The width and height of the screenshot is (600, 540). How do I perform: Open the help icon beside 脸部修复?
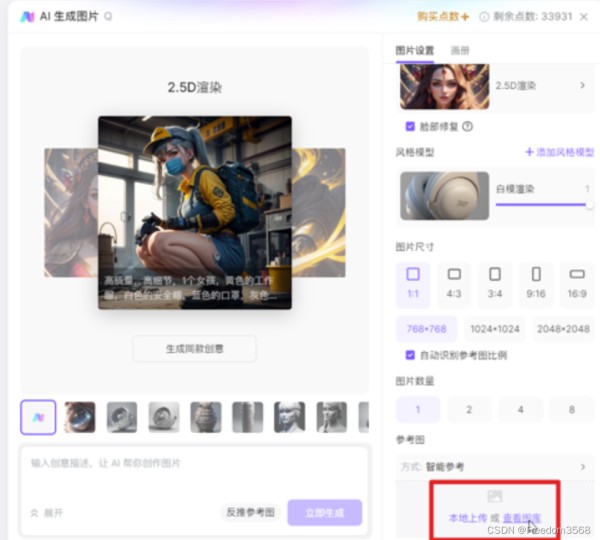coord(467,126)
